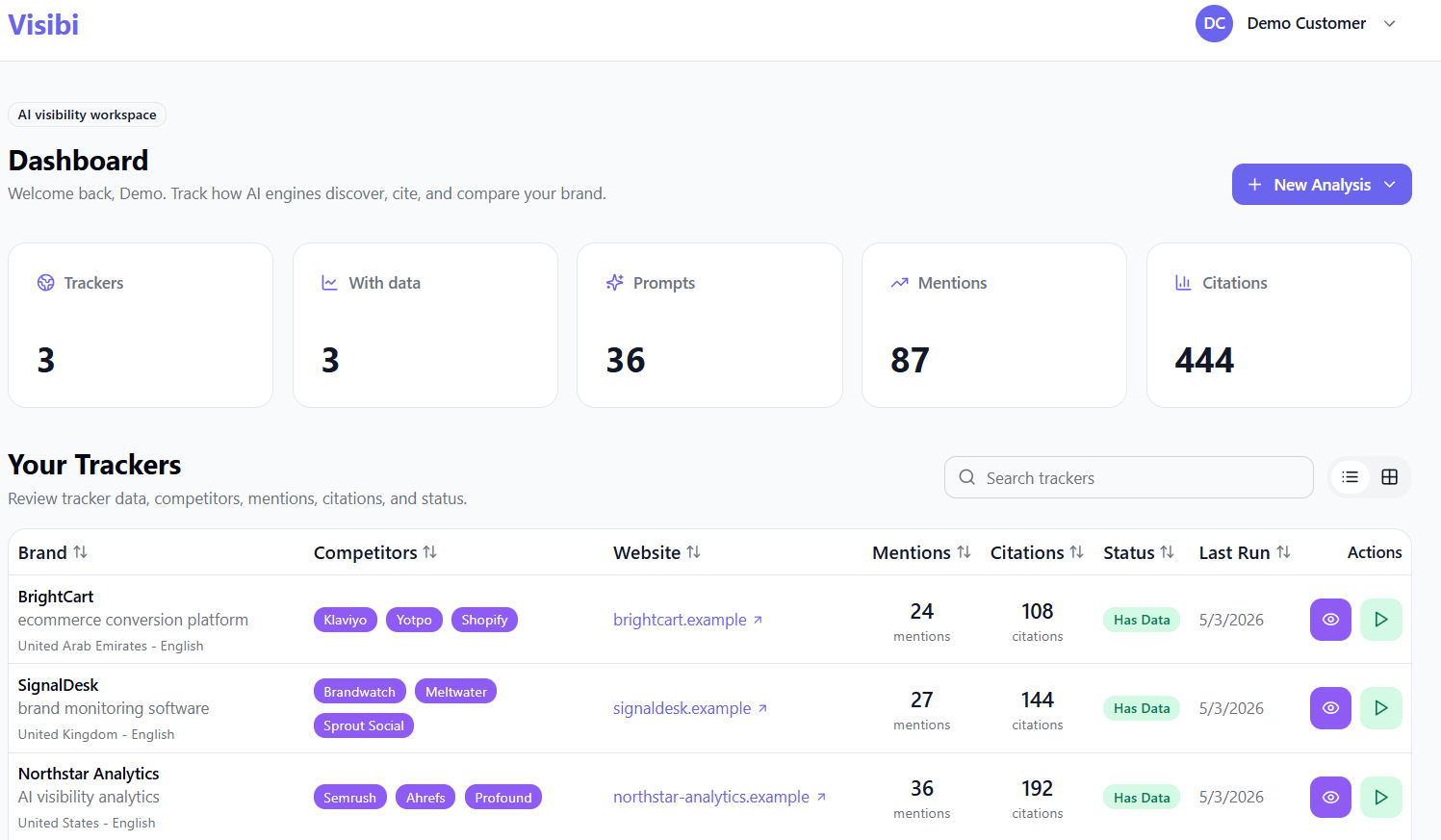Click the Mentions trending arrow icon
The width and height of the screenshot is (1441, 840).
click(x=899, y=283)
